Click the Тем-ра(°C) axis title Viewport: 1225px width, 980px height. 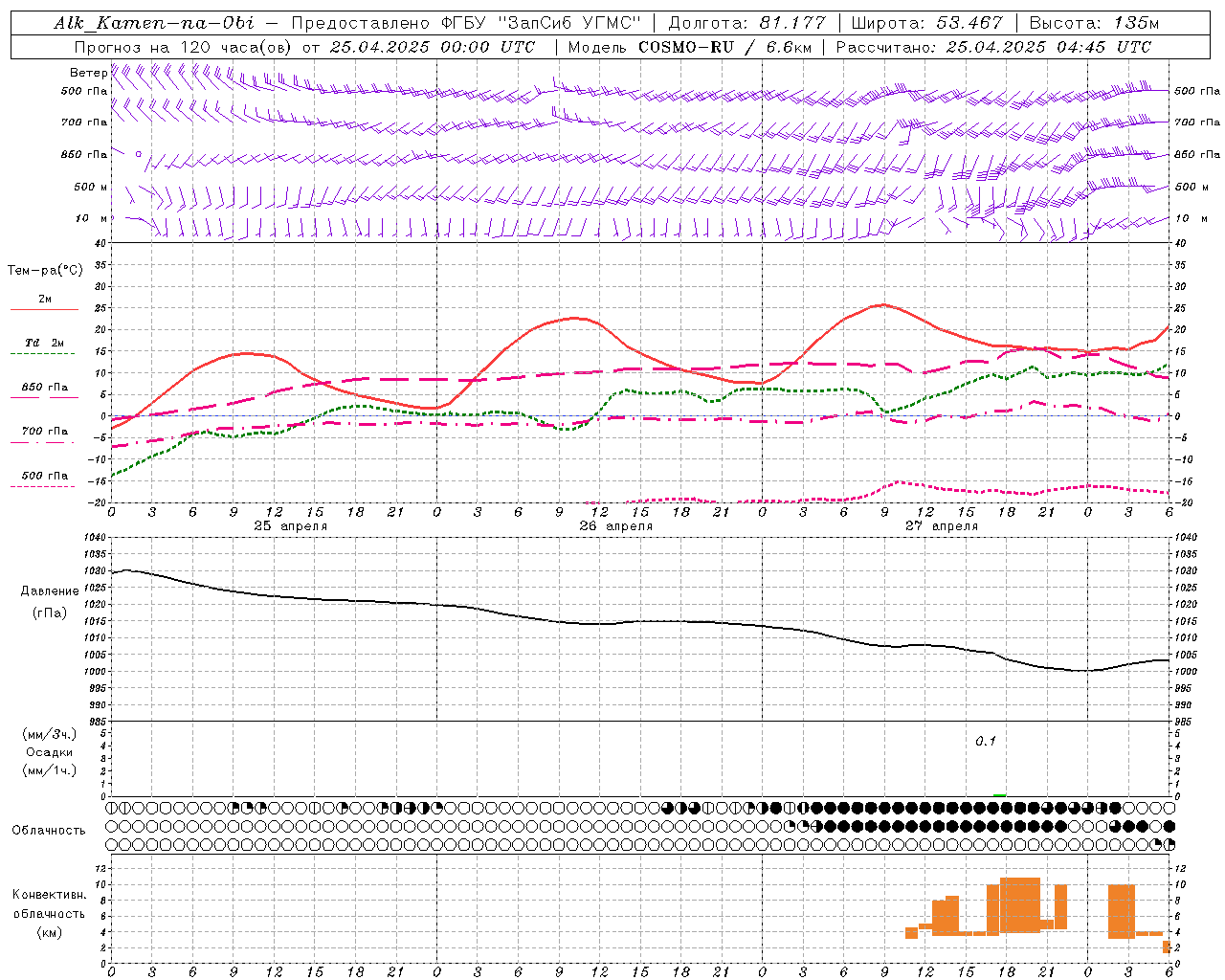click(45, 271)
